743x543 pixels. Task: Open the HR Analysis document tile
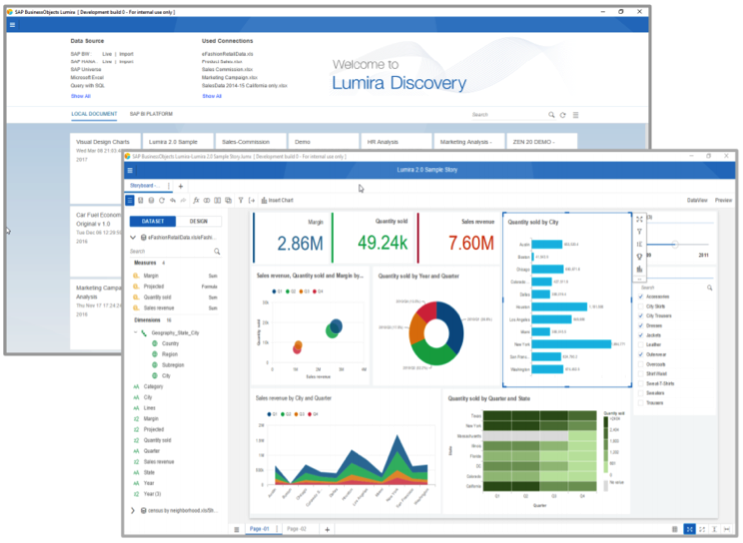tap(396, 142)
